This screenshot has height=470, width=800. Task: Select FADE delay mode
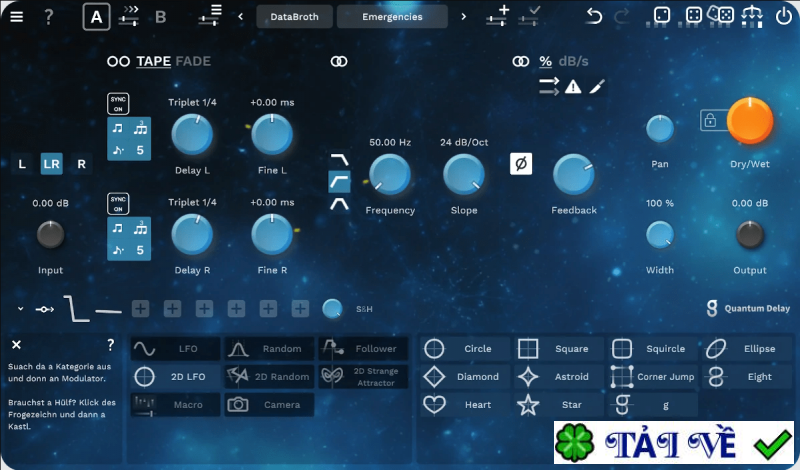pyautogui.click(x=193, y=61)
